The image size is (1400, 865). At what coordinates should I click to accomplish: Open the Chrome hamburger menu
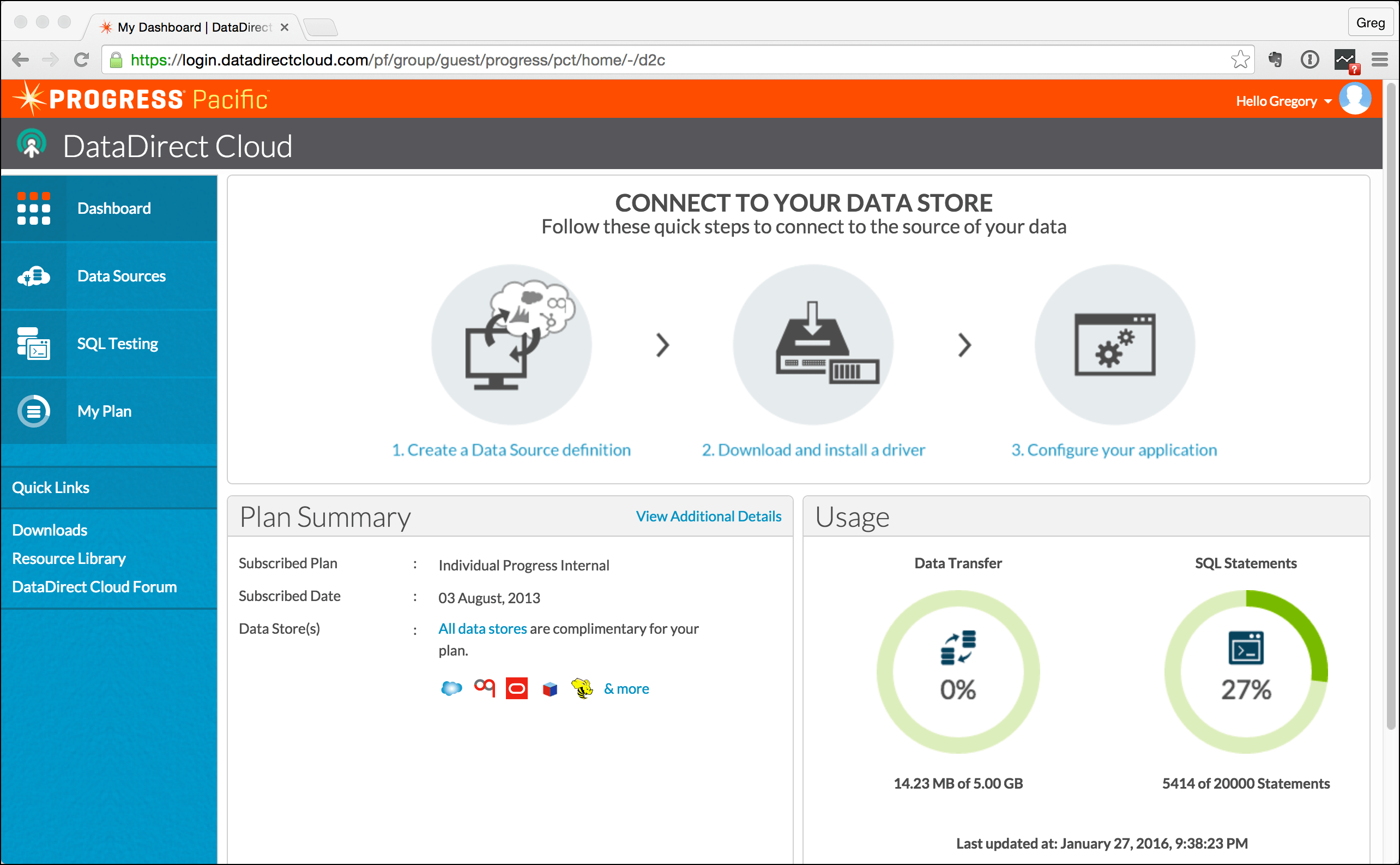1379,59
